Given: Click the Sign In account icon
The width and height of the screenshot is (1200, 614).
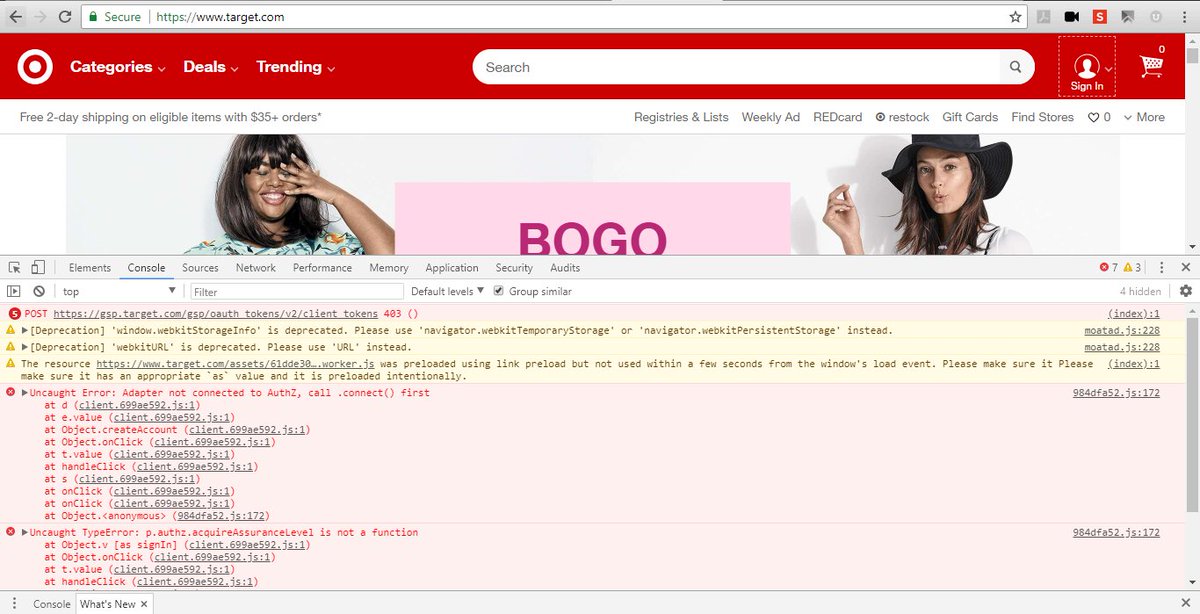Looking at the screenshot, I should click(x=1086, y=65).
